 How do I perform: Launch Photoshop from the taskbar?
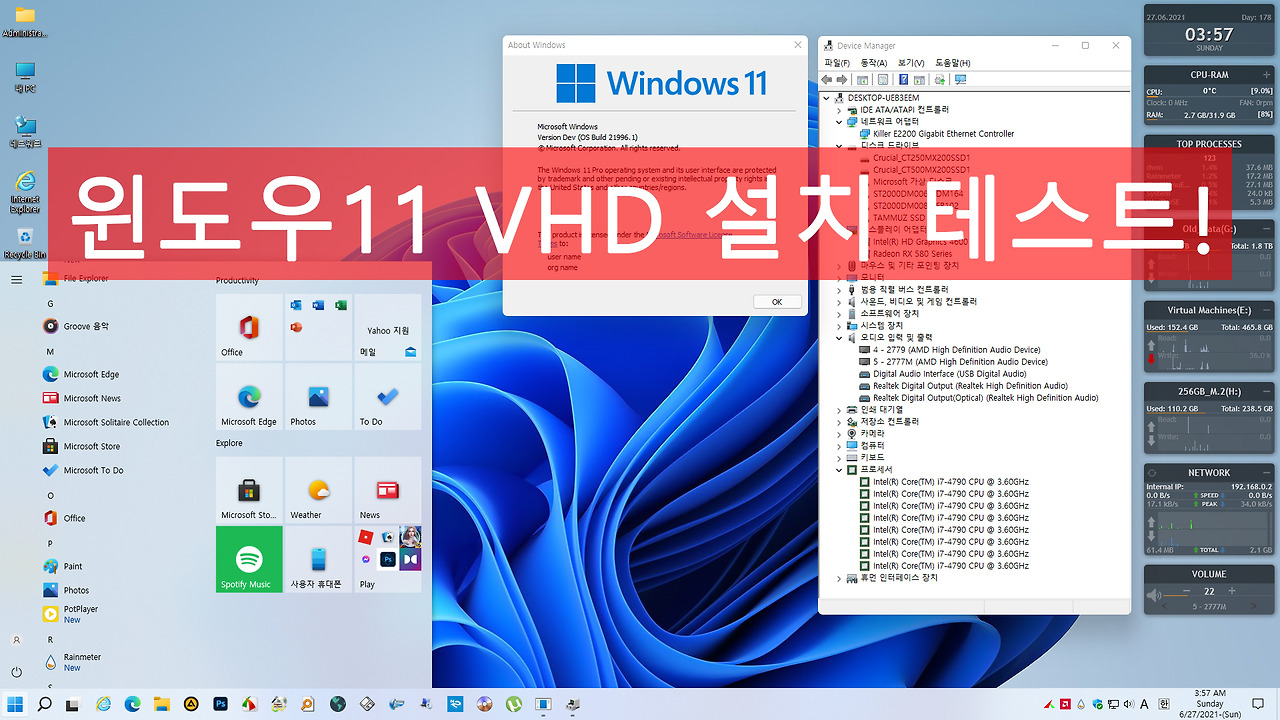[220, 704]
